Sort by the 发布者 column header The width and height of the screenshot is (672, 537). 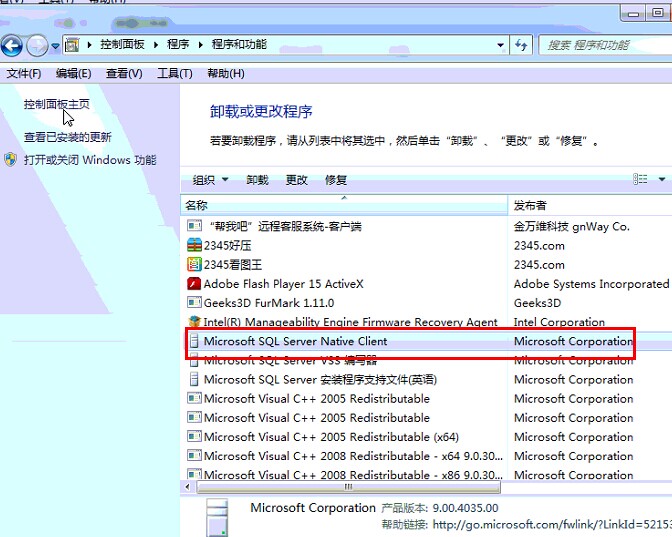[x=590, y=205]
